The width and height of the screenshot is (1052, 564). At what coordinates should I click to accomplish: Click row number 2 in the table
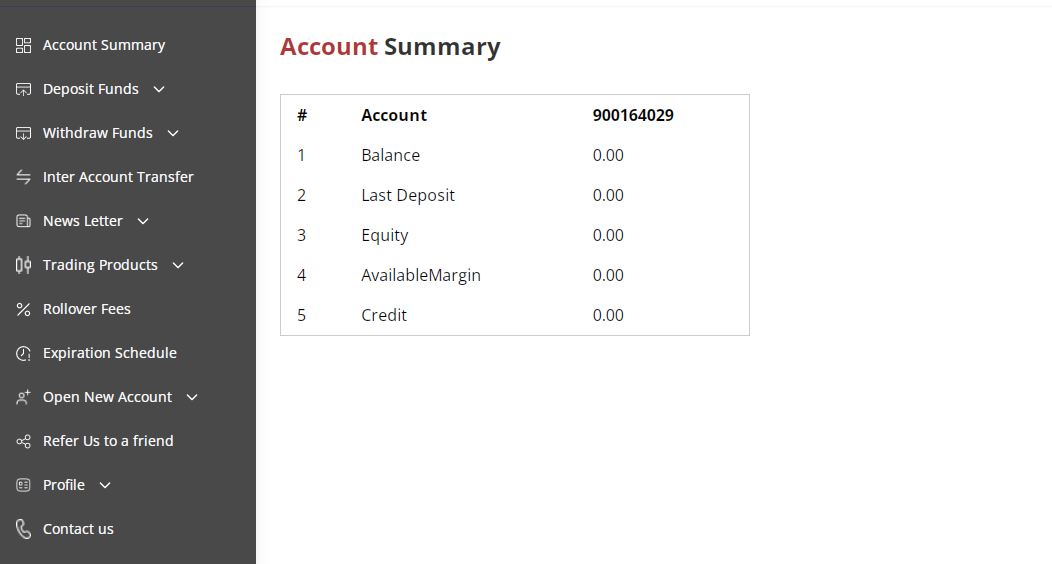click(x=301, y=195)
